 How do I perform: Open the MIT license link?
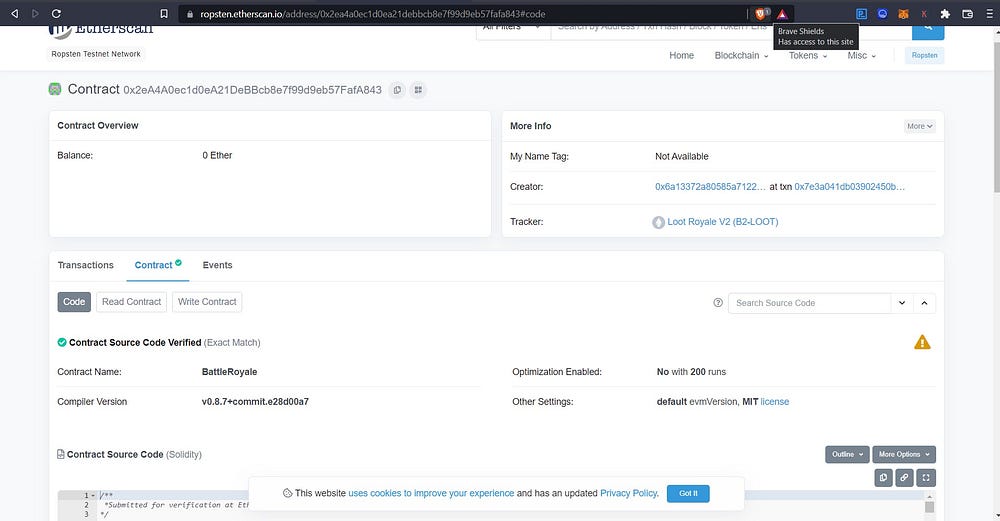(x=774, y=402)
